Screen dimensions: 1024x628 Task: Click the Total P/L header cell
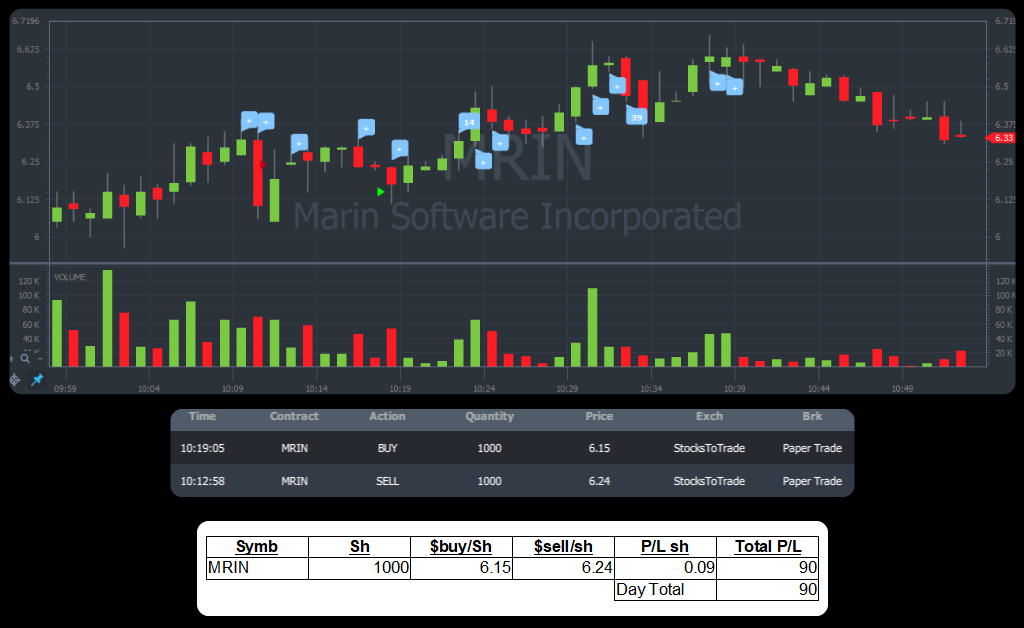click(767, 547)
